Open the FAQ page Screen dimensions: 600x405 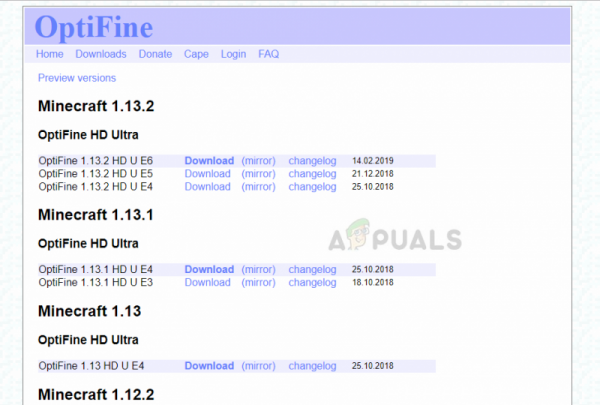pyautogui.click(x=269, y=54)
